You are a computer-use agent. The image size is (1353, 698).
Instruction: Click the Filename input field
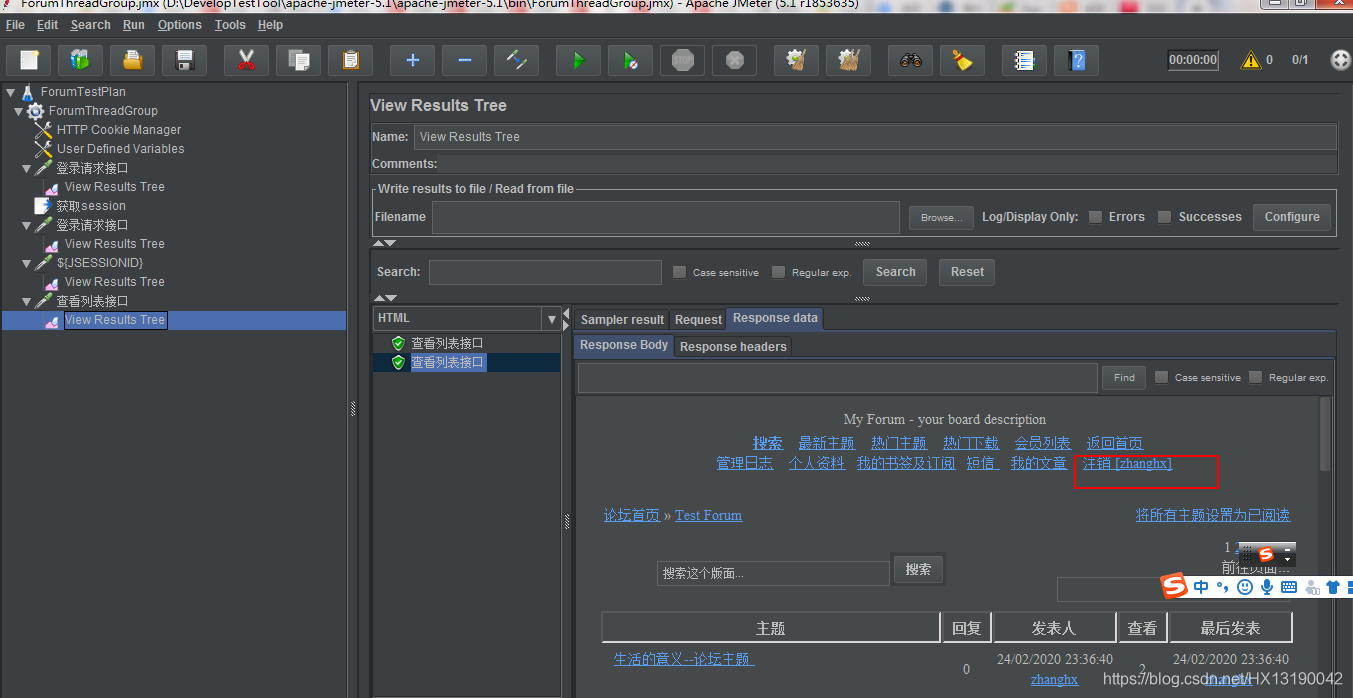click(666, 217)
